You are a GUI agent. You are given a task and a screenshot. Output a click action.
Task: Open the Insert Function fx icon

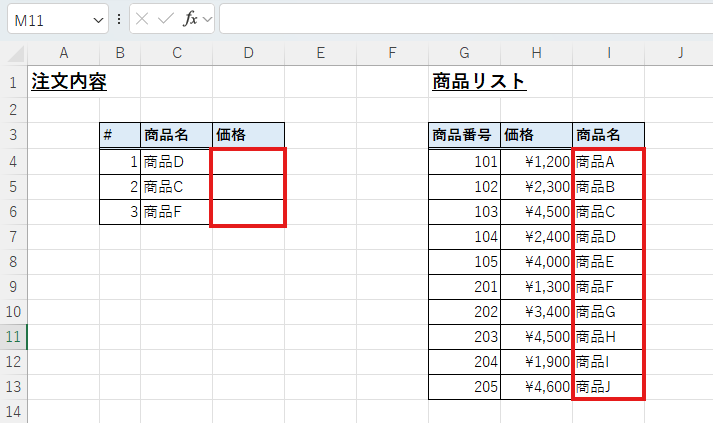click(190, 20)
